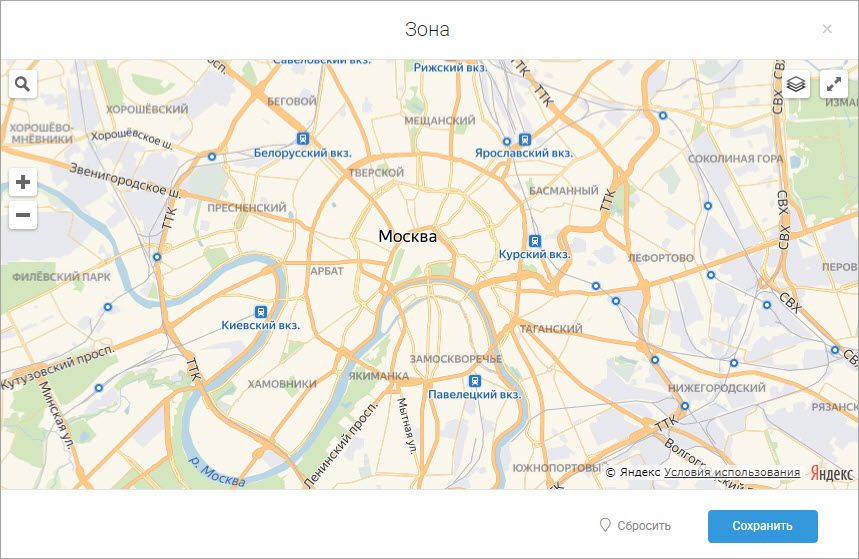This screenshot has height=559, width=859.
Task: Click the ФИЛЁВСКИЙ ПАРК district label
Action: [61, 277]
